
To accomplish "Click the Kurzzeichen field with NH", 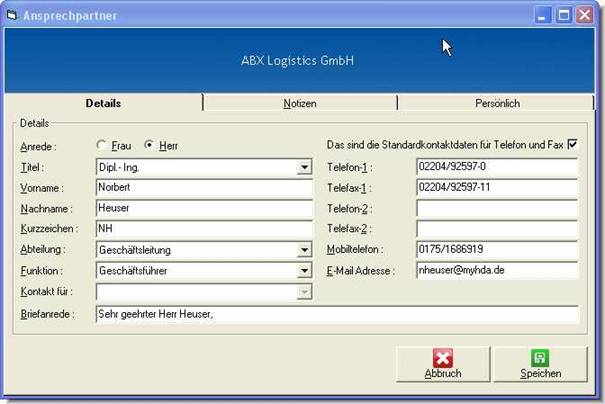I will click(x=204, y=229).
